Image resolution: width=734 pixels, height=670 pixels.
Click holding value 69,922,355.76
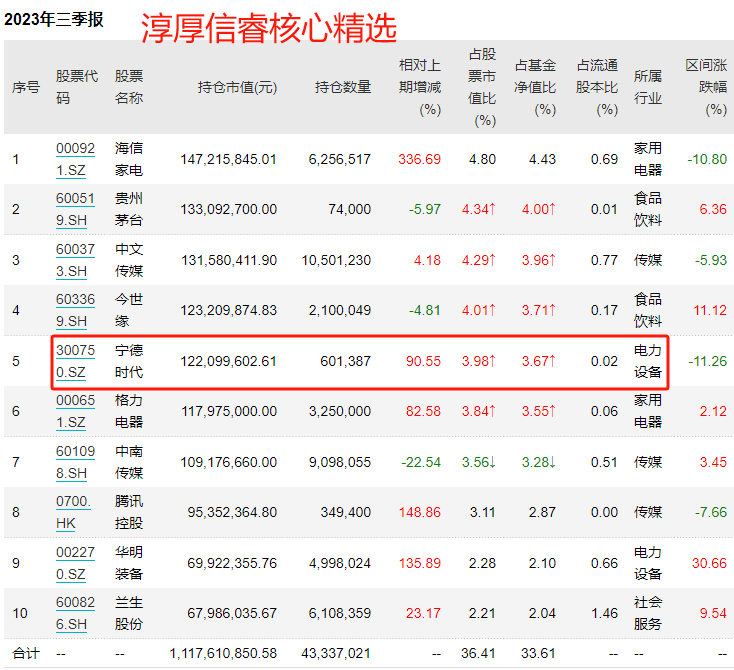click(x=232, y=563)
